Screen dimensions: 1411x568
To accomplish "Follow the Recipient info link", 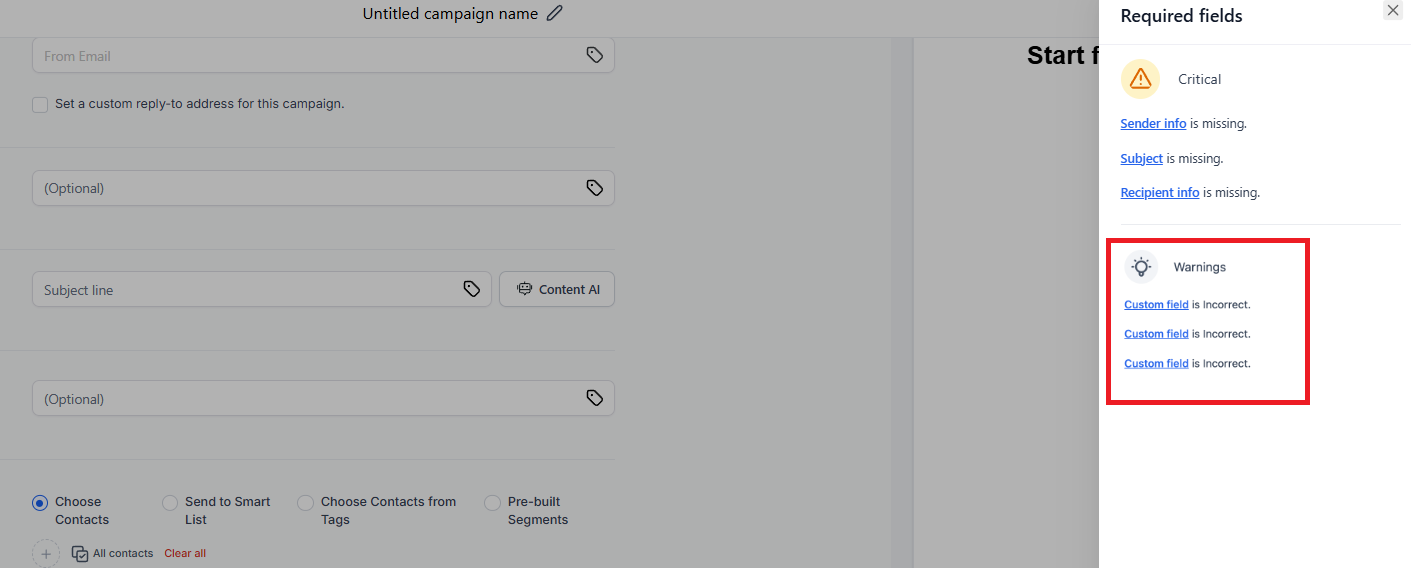I will click(x=1160, y=193).
